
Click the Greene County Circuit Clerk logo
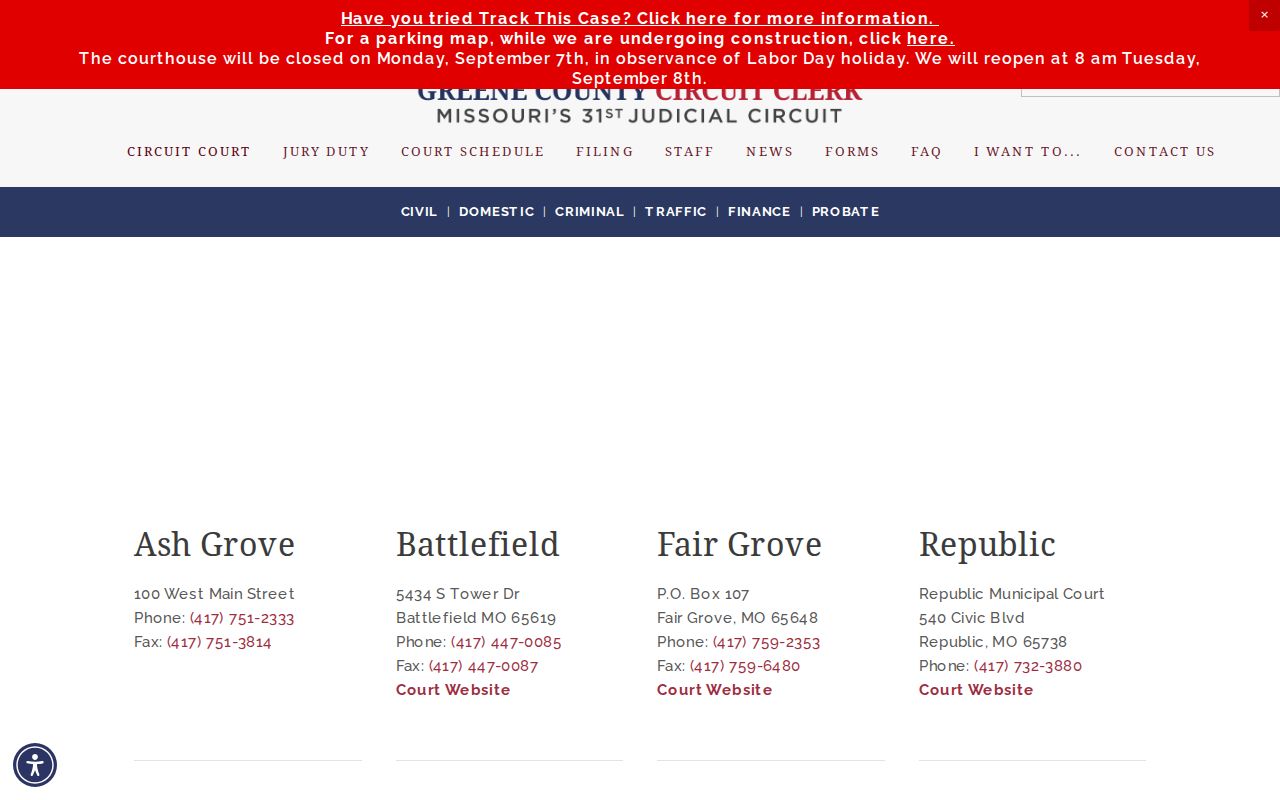640,106
